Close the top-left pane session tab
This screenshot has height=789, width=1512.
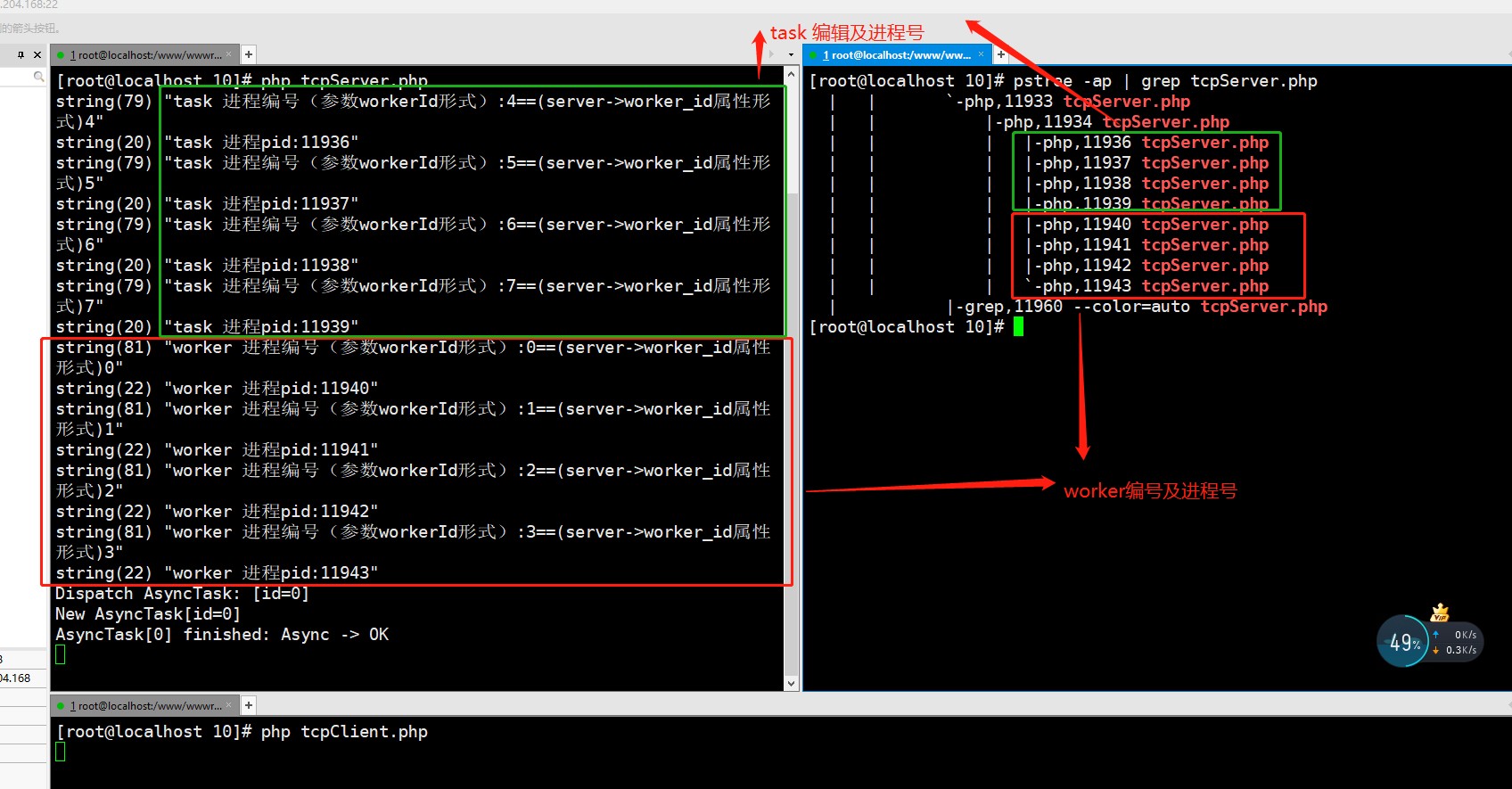[229, 54]
